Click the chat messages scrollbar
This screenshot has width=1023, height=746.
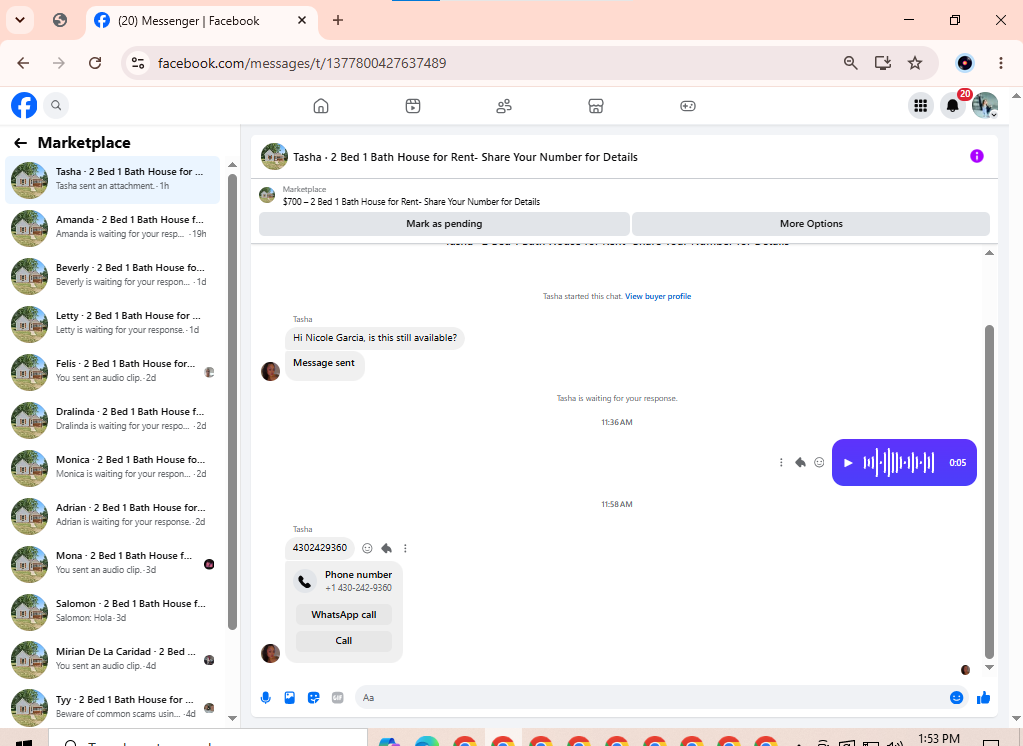pyautogui.click(x=989, y=491)
